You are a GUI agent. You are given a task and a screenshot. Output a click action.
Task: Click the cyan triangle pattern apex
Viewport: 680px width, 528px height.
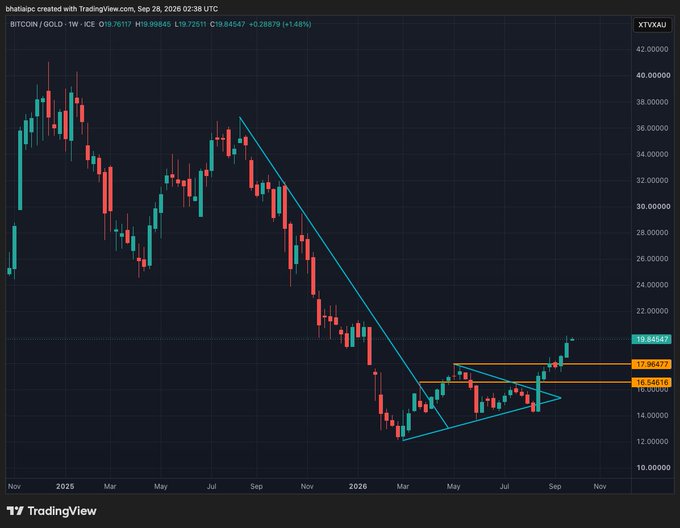pos(561,398)
